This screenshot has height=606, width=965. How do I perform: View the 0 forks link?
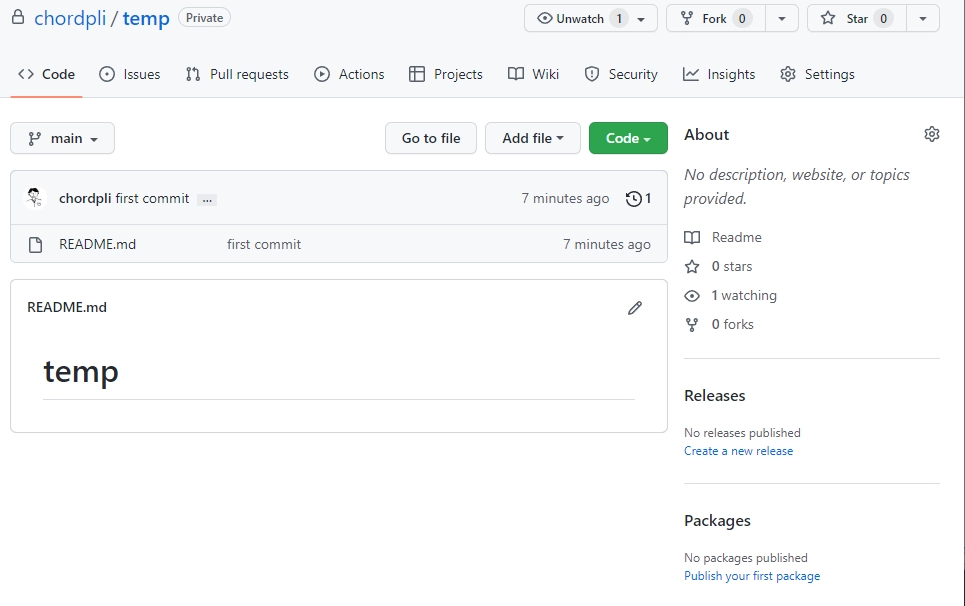tap(732, 324)
